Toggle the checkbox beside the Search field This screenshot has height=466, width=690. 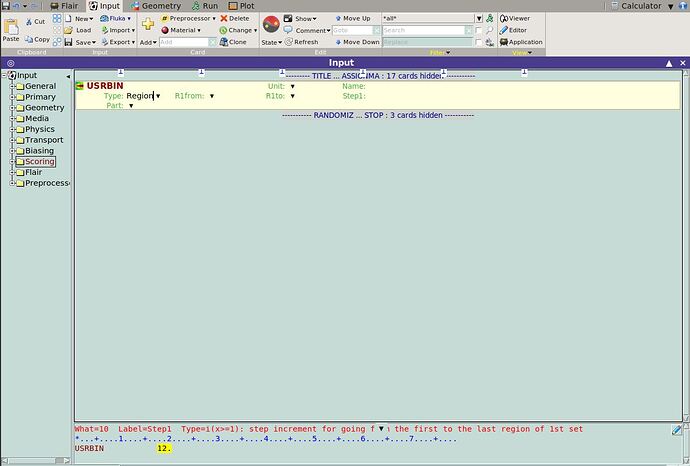point(478,30)
